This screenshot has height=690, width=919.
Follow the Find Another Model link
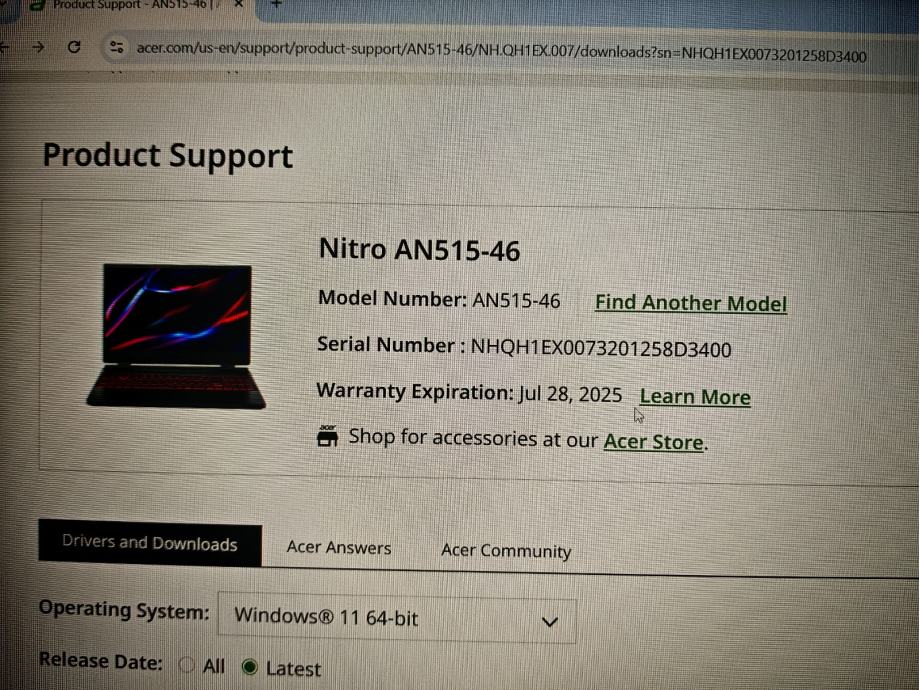tap(691, 303)
